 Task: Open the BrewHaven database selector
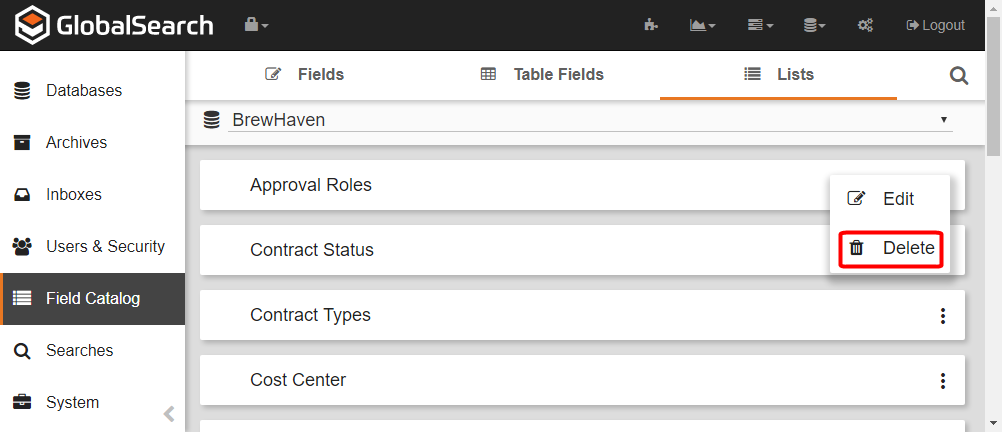(x=590, y=120)
